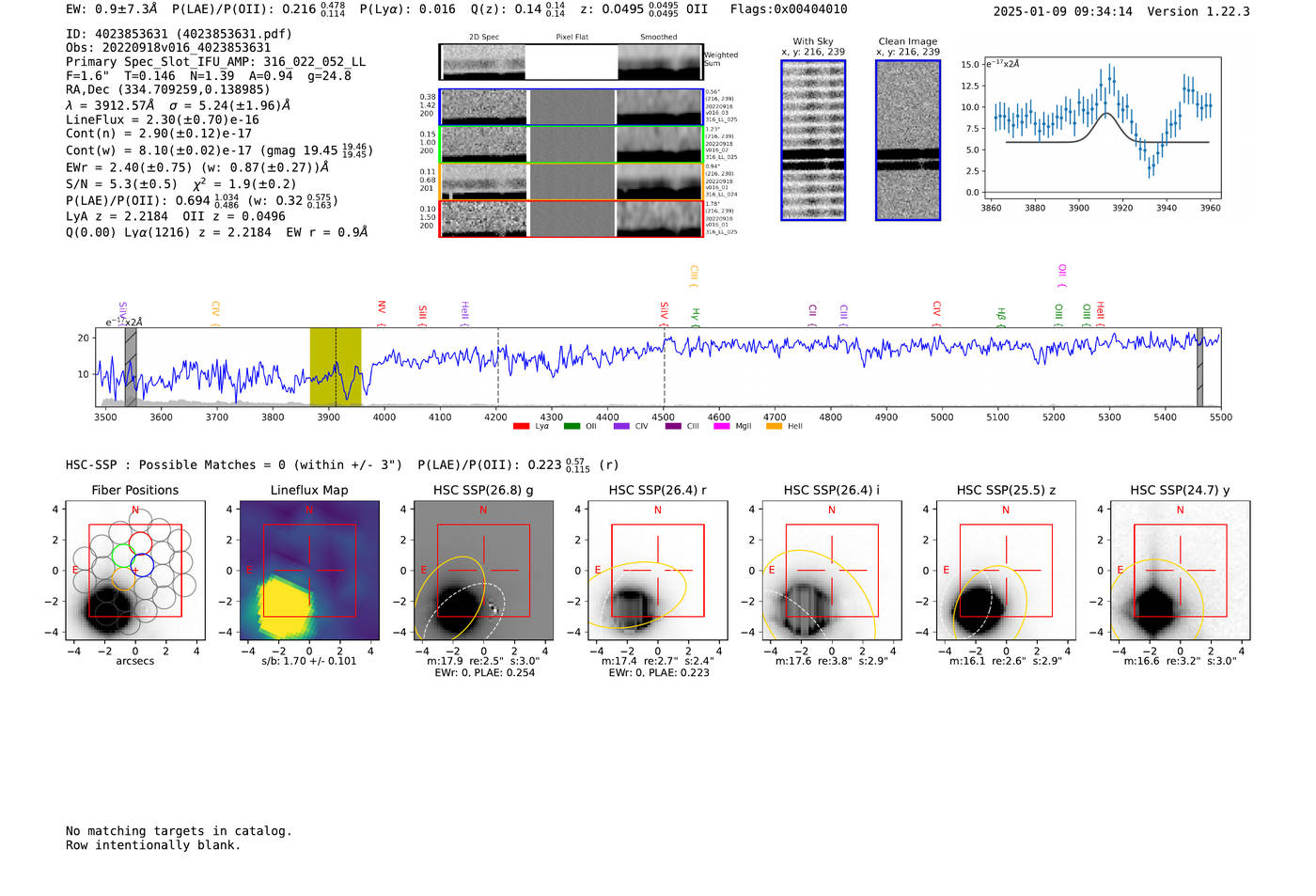This screenshot has width=1316, height=896.
Task: Open the Fiber Positions cutout image
Action: (135, 571)
